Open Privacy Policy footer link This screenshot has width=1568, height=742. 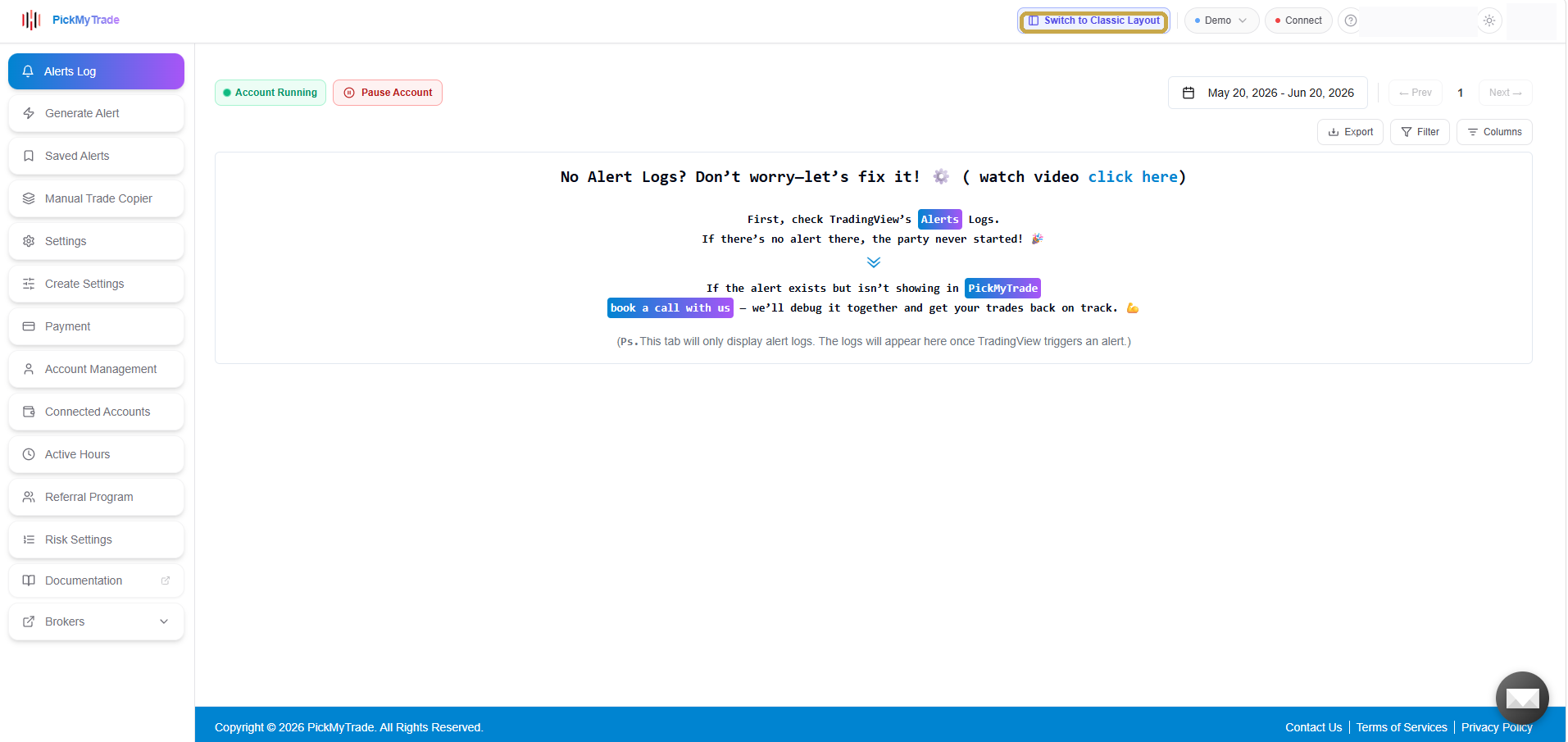coord(1497,727)
